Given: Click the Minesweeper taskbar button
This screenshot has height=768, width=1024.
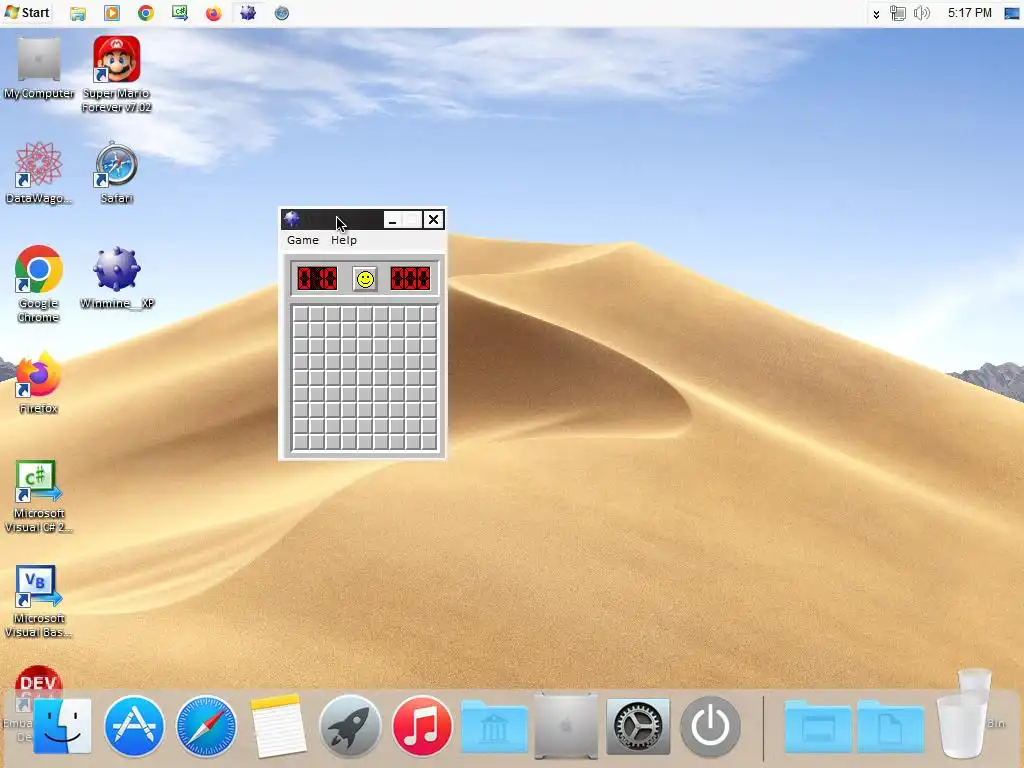Looking at the screenshot, I should (x=248, y=13).
